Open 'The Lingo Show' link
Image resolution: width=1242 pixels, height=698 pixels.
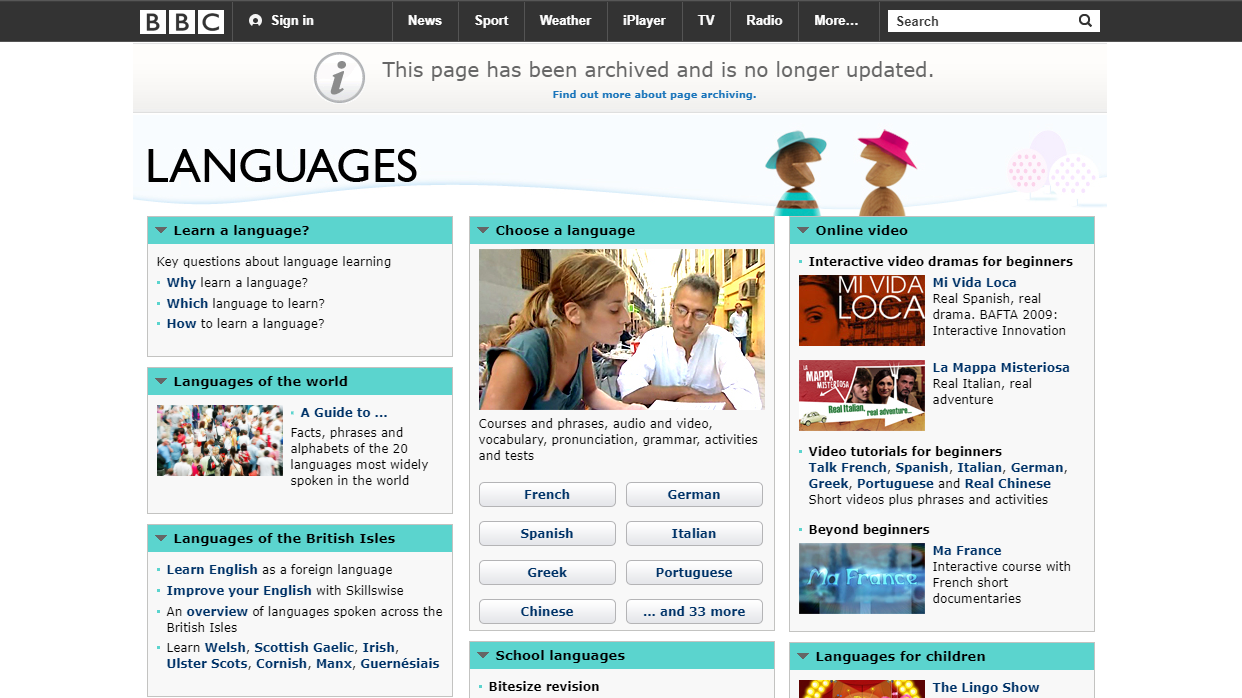pos(986,688)
